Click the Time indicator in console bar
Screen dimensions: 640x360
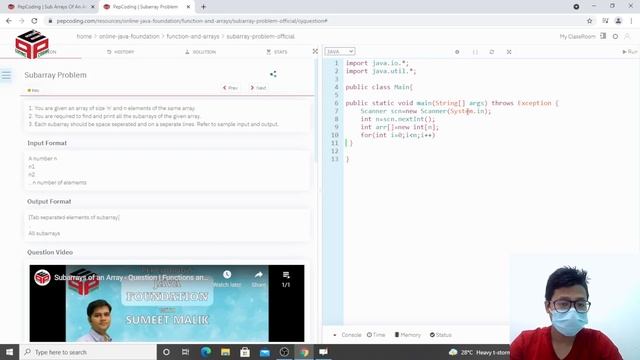tap(376, 335)
